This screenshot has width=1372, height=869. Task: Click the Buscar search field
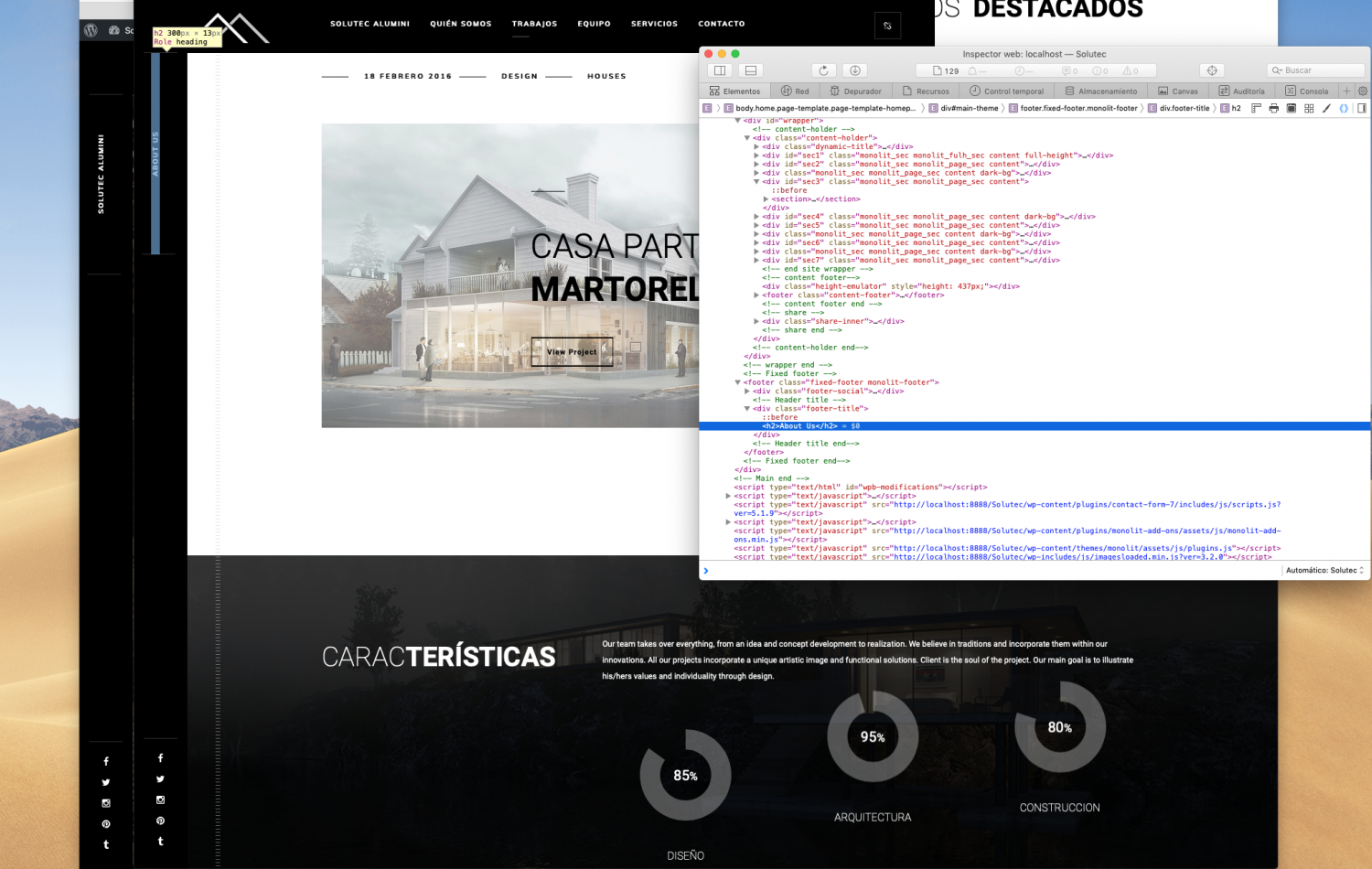1316,70
